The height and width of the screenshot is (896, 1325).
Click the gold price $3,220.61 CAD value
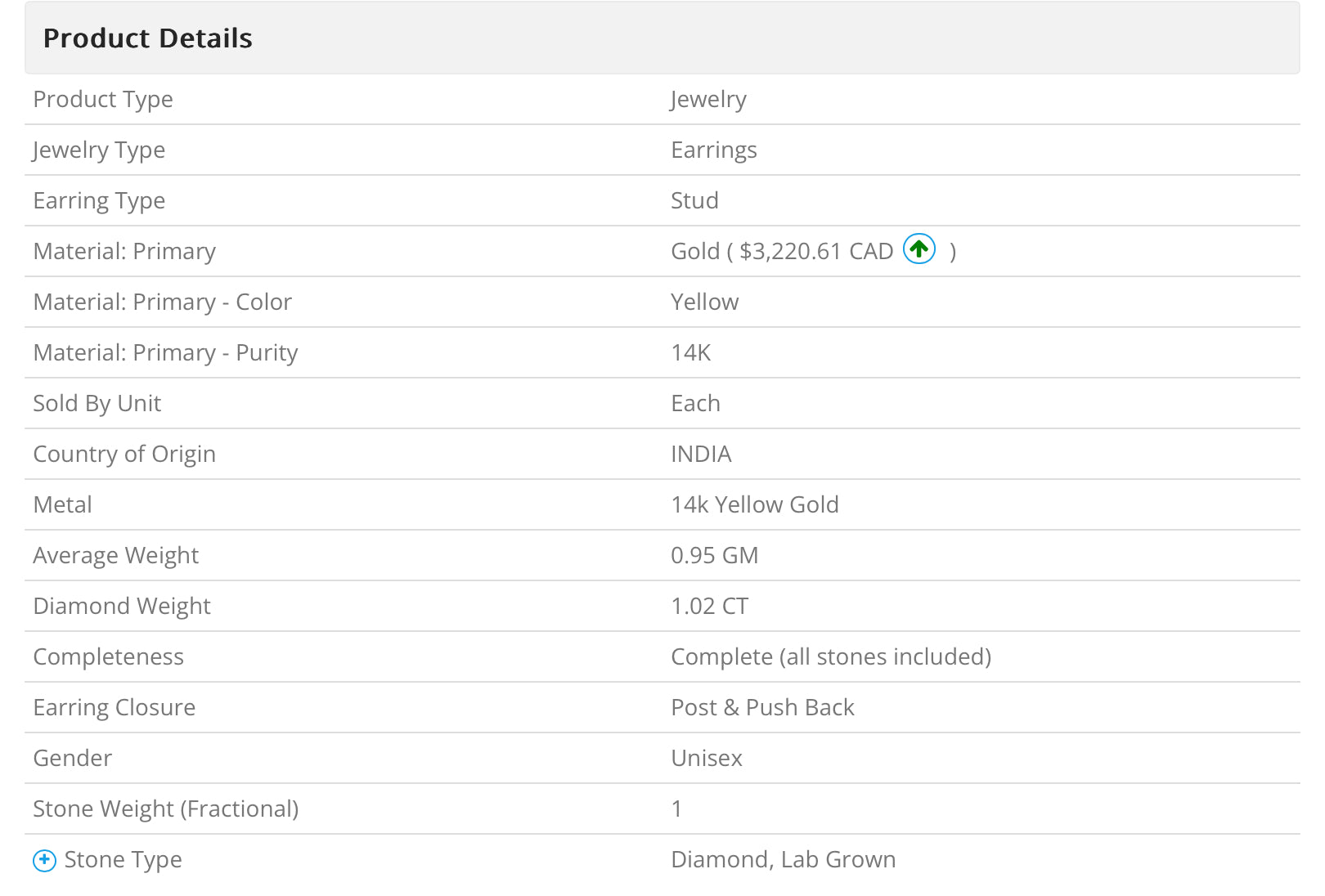pyautogui.click(x=816, y=251)
